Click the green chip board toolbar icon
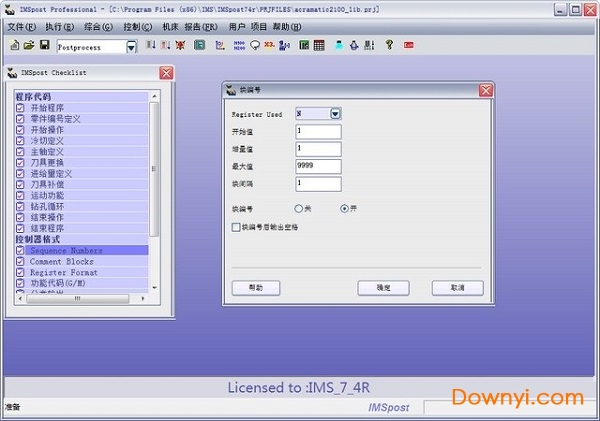Viewport: 600px width, 421px height. 304,45
